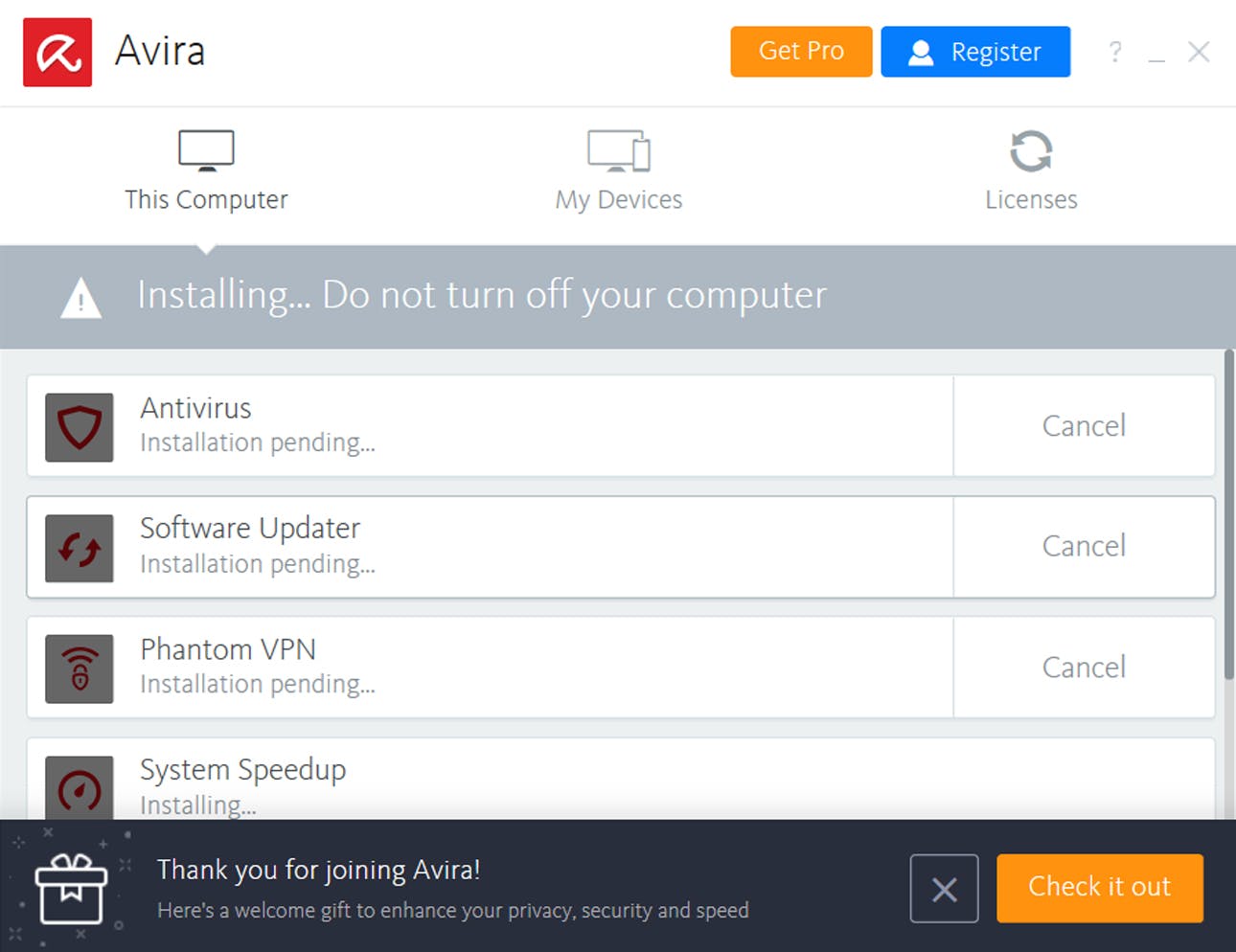Open the help question mark icon
The width and height of the screenshot is (1236, 952).
pos(1115,52)
